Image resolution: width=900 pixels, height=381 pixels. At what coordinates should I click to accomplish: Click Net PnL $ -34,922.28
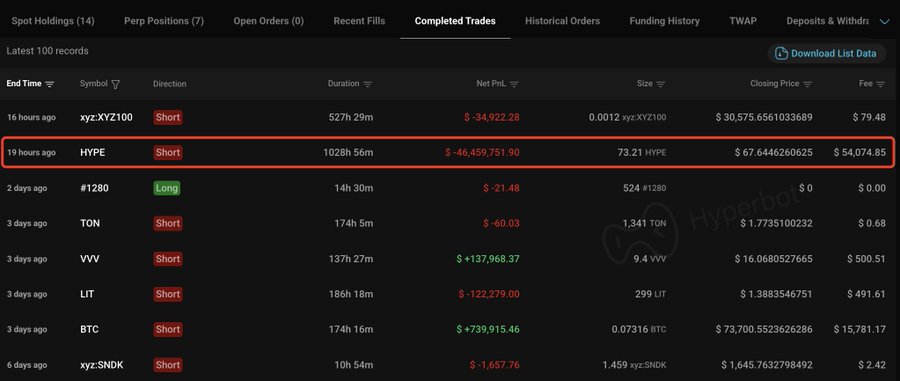pyautogui.click(x=492, y=117)
